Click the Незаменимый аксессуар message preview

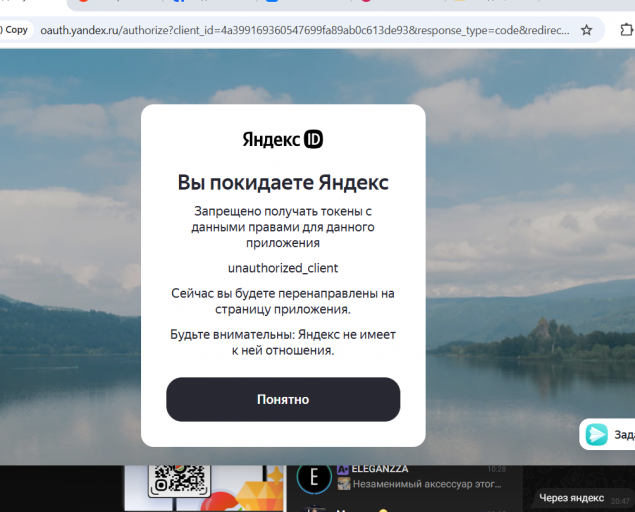point(427,484)
